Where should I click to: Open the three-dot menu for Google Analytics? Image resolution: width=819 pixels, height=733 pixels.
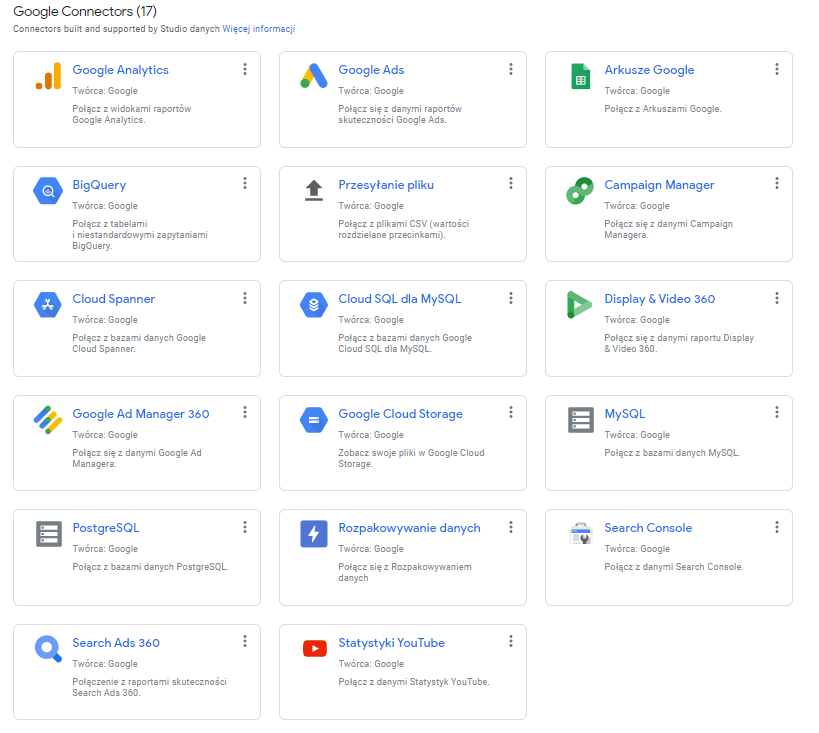[245, 69]
